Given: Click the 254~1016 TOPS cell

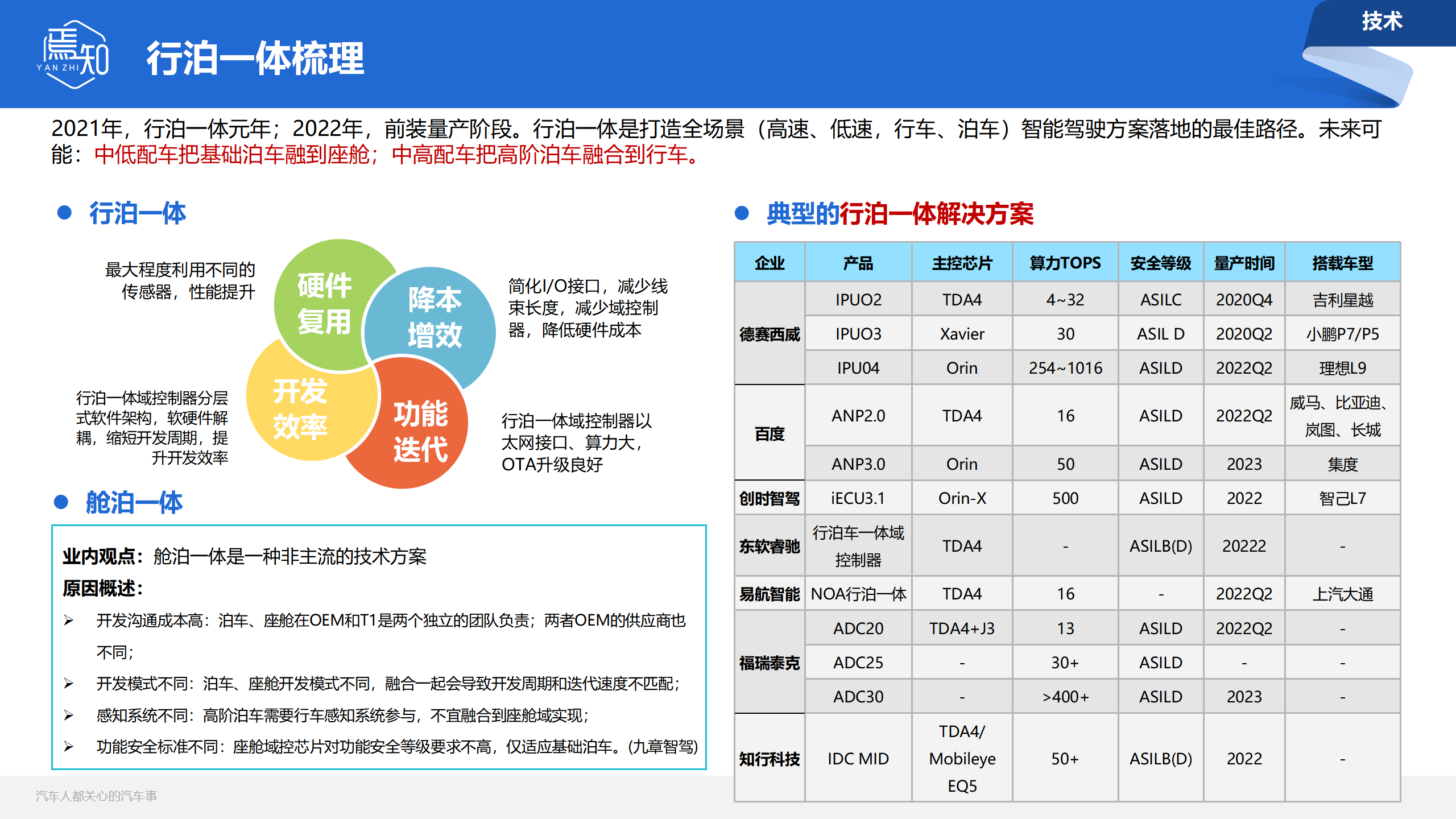Looking at the screenshot, I should pos(1065,368).
